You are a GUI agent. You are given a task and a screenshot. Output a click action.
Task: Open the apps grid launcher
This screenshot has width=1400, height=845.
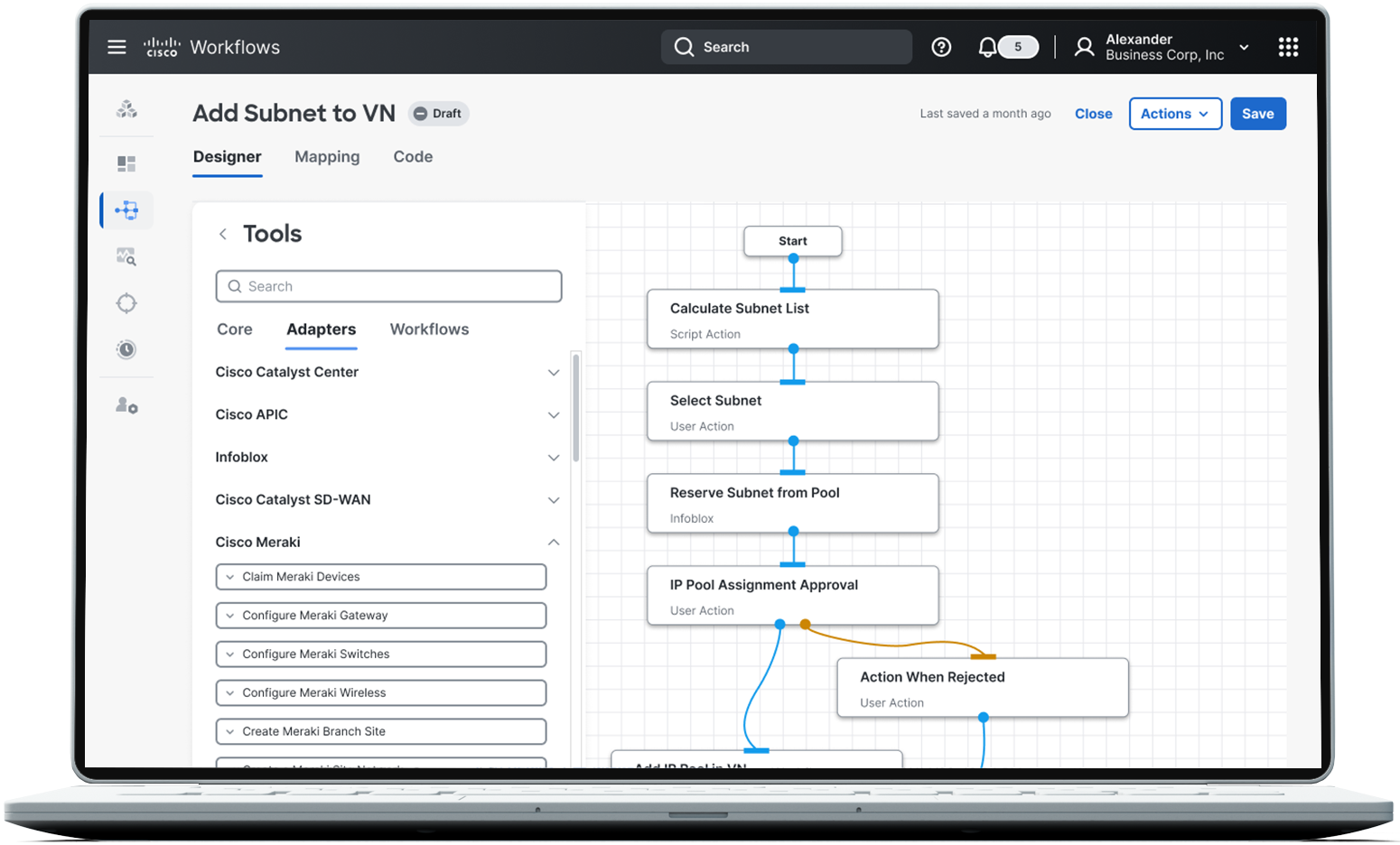click(x=1288, y=47)
